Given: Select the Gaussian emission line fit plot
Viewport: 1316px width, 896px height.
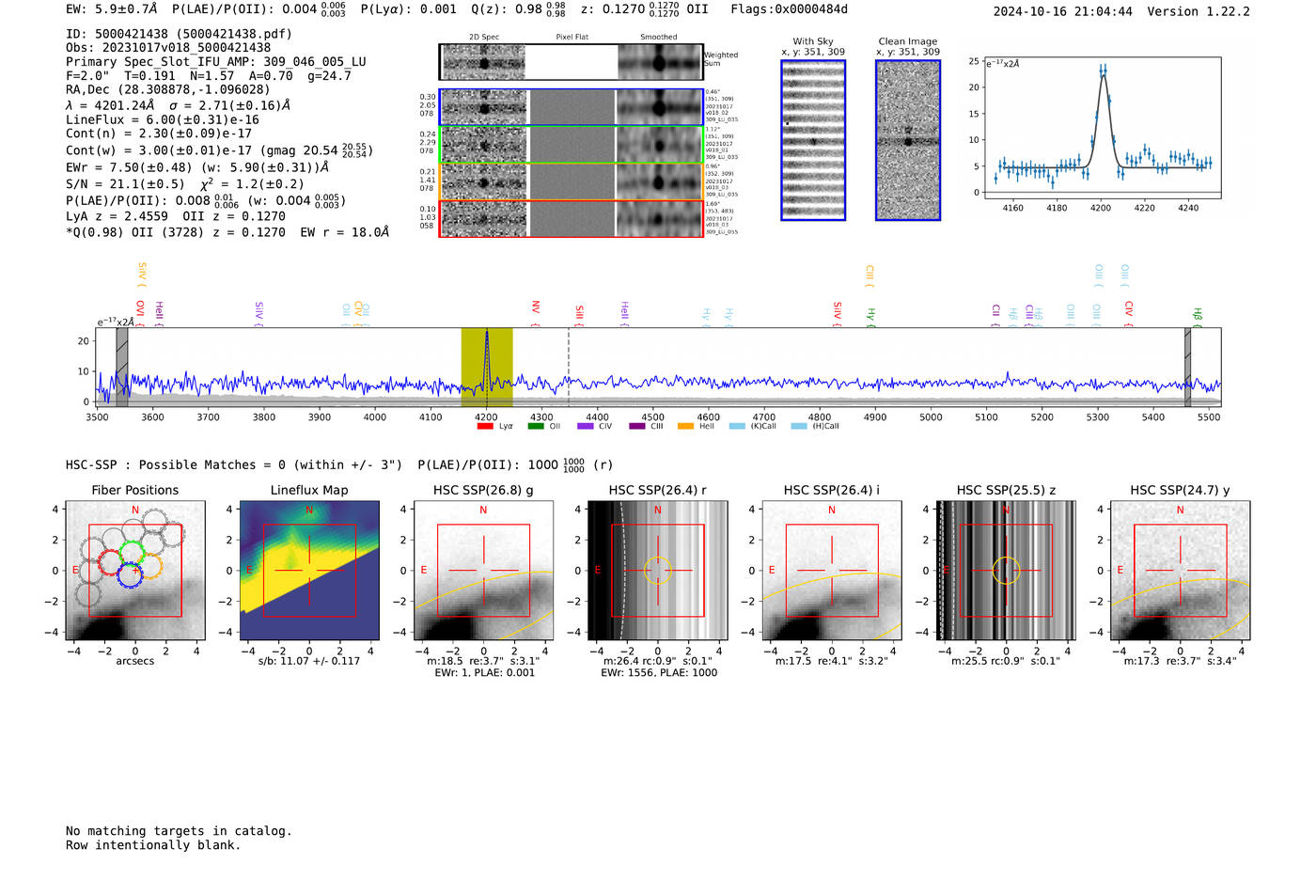Looking at the screenshot, I should point(1102,128).
